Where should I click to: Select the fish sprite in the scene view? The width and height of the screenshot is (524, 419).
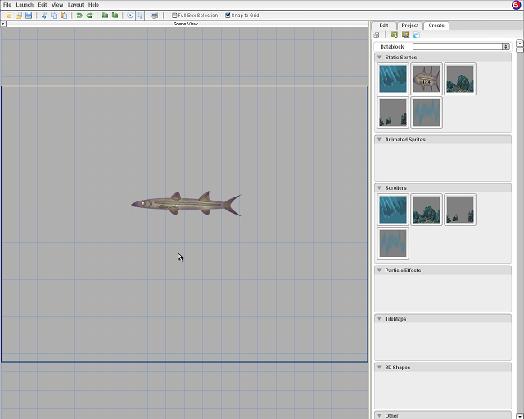pos(186,203)
